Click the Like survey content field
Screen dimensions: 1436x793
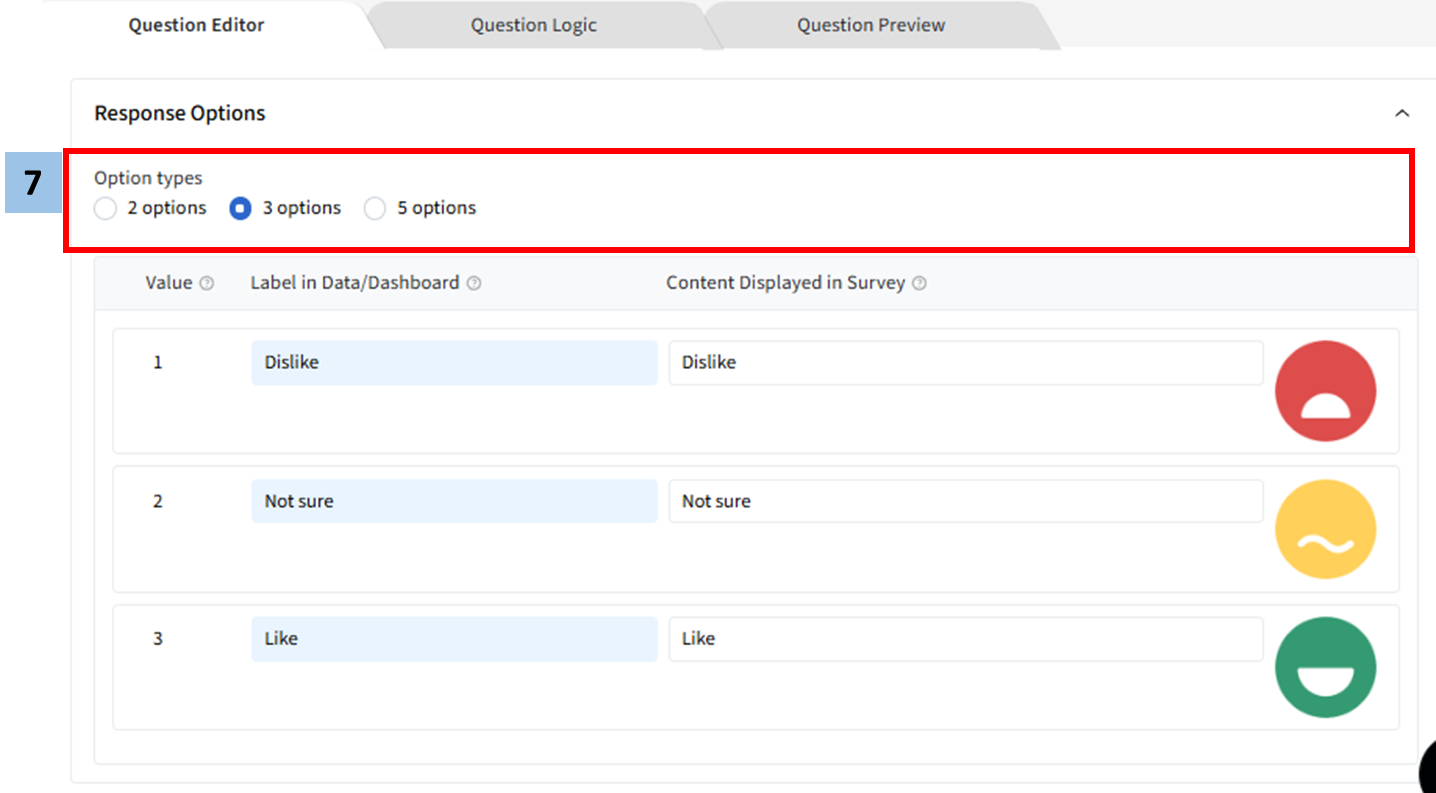(x=965, y=639)
